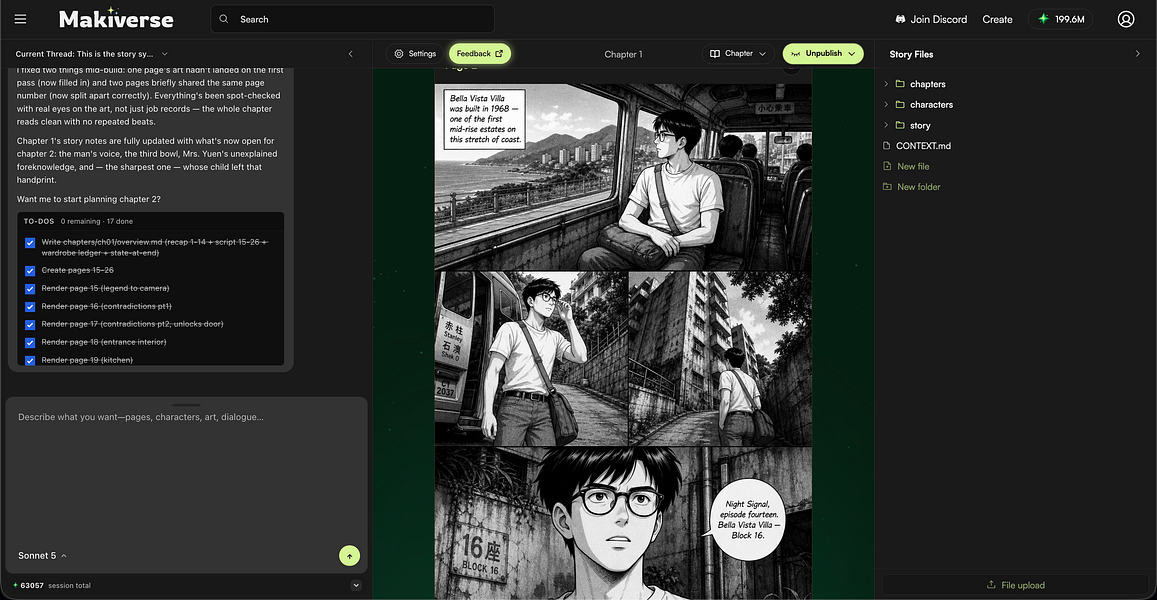The image size is (1157, 600).
Task: Expand the session total details
Action: tap(356, 585)
